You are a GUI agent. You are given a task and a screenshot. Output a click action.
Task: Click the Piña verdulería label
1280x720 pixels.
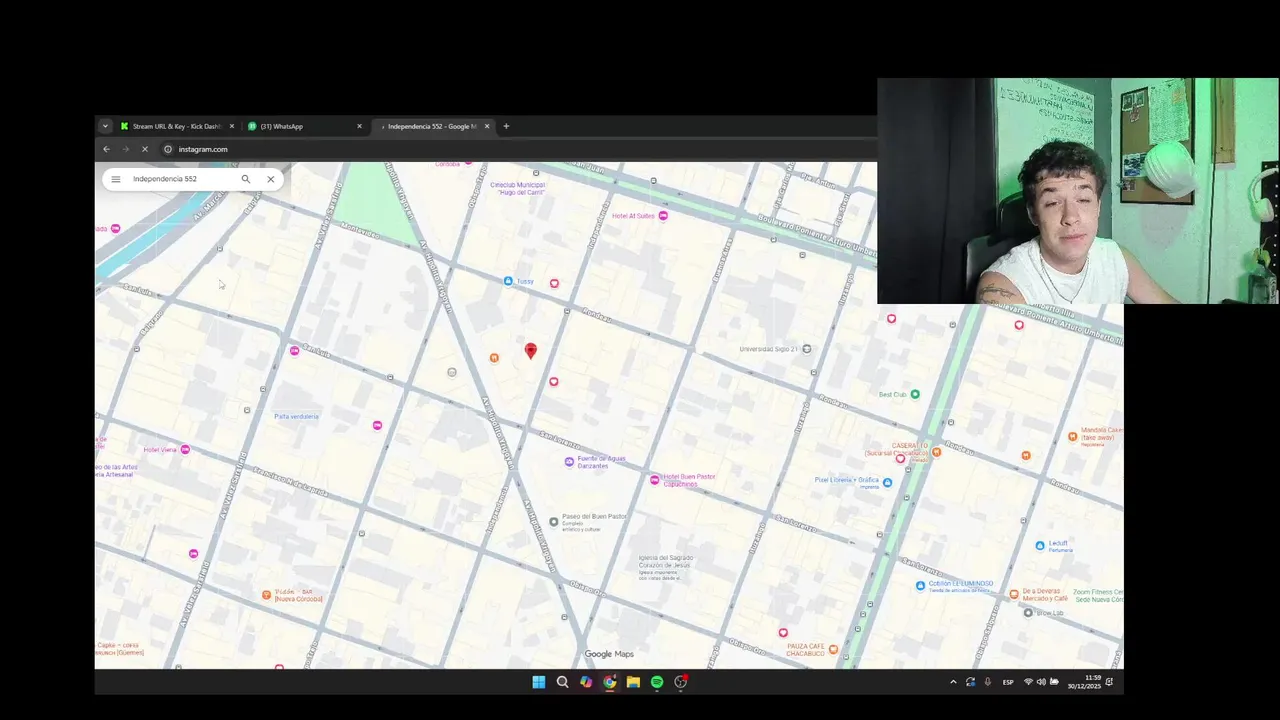(296, 416)
